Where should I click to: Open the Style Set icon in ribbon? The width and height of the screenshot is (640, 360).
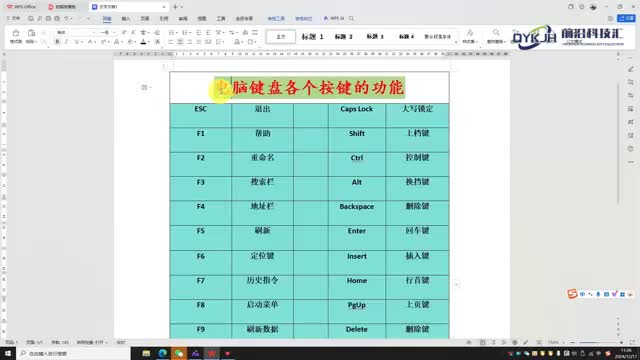(470, 33)
